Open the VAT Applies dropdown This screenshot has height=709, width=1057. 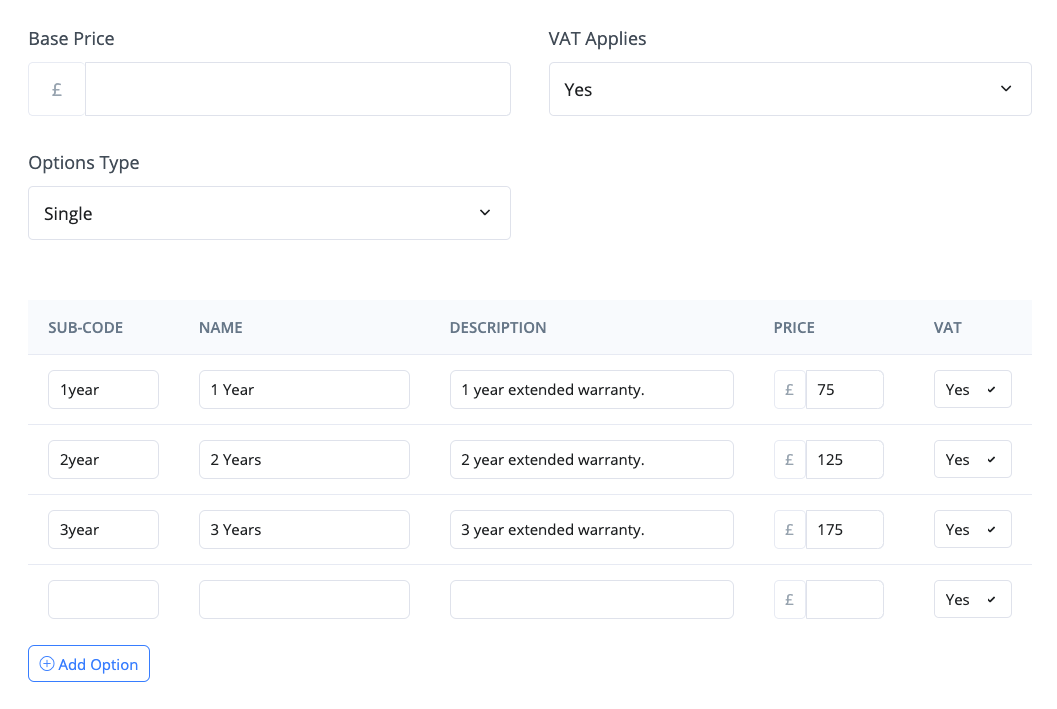[790, 89]
